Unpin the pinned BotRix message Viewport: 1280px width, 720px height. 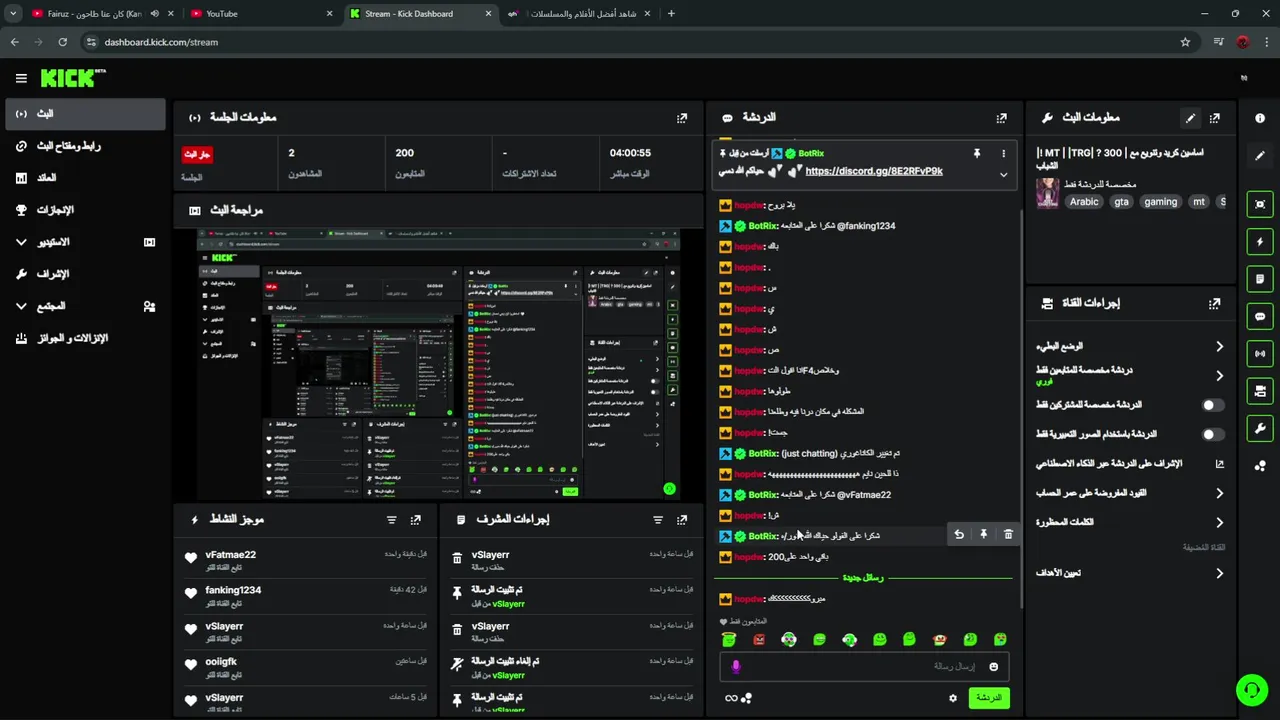tap(977, 153)
